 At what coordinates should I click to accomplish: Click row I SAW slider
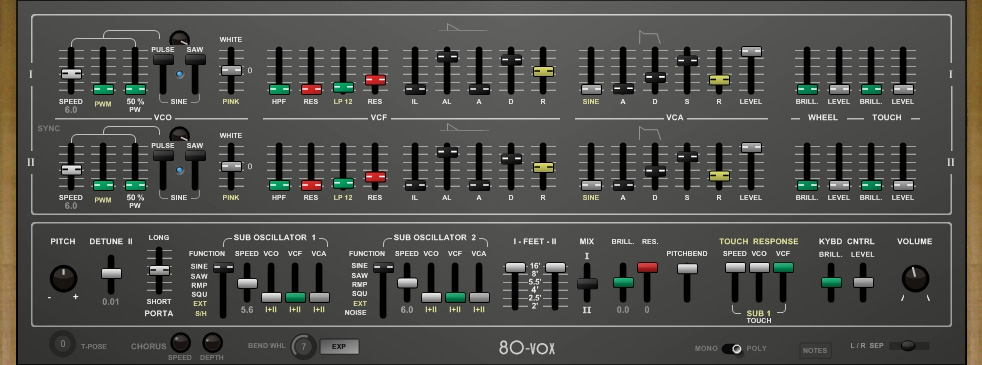(195, 59)
